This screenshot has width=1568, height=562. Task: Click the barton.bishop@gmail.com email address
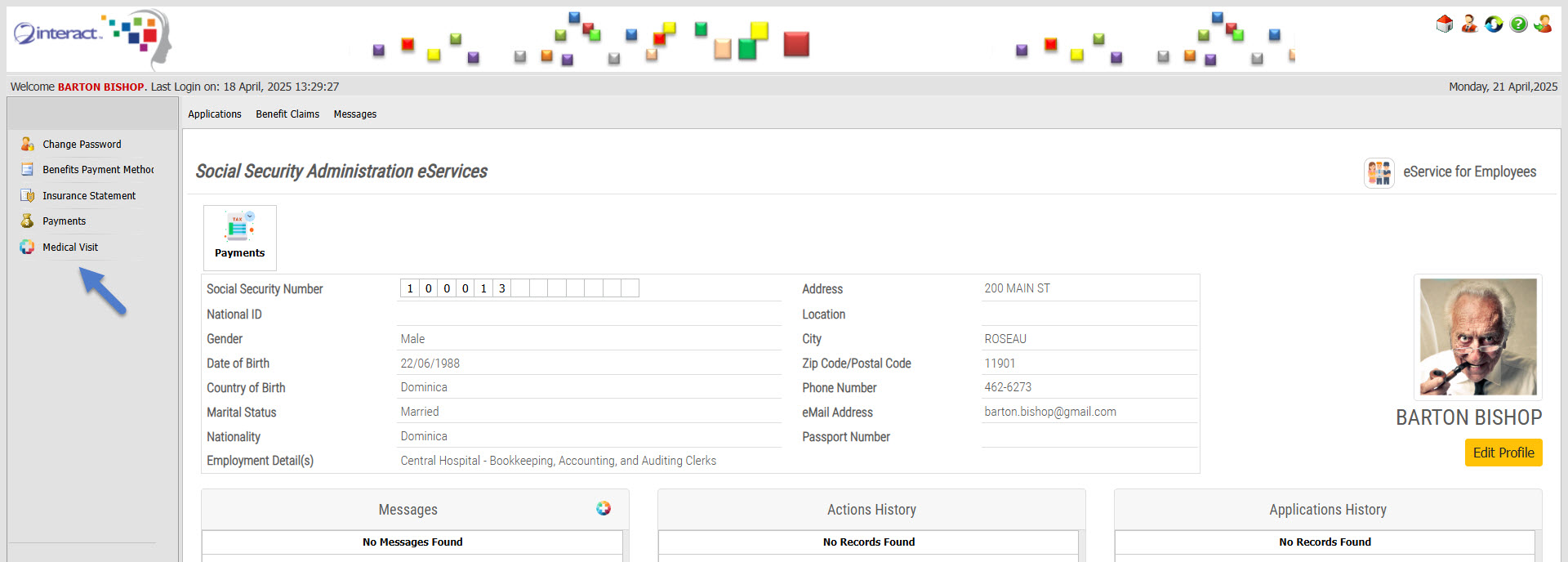tap(1049, 412)
